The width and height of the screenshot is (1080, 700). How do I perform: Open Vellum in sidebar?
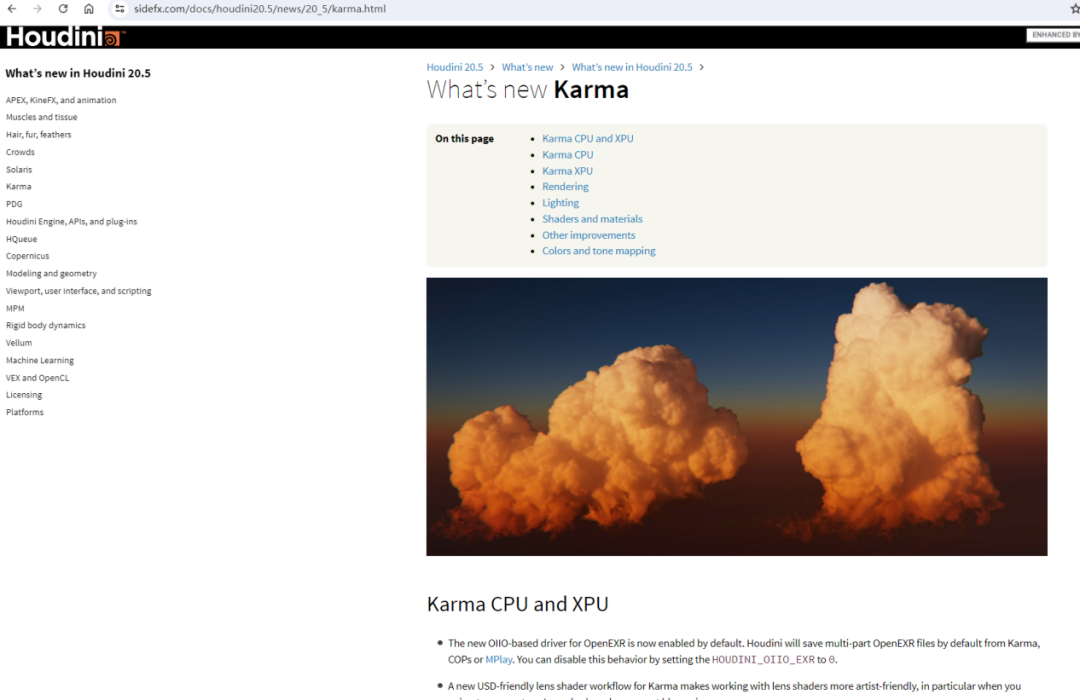[x=19, y=343]
